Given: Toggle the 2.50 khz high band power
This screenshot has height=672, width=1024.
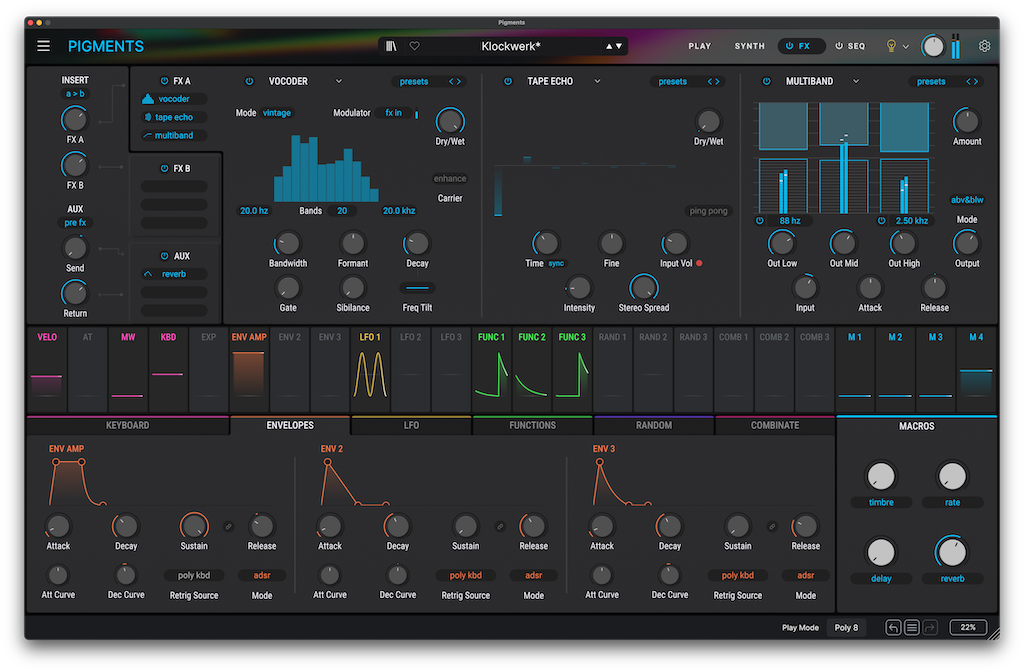Looking at the screenshot, I should pos(881,221).
